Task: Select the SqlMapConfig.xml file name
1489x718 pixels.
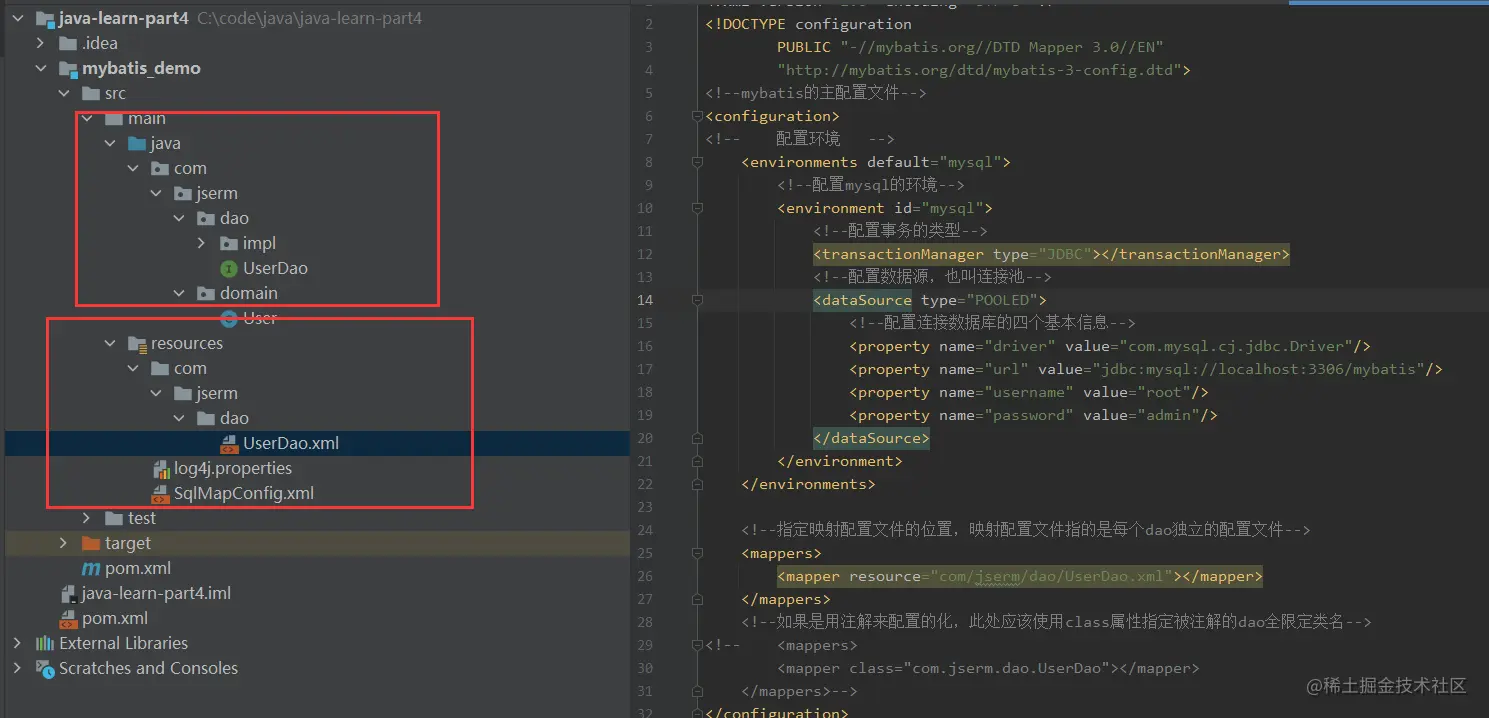Action: click(x=244, y=493)
